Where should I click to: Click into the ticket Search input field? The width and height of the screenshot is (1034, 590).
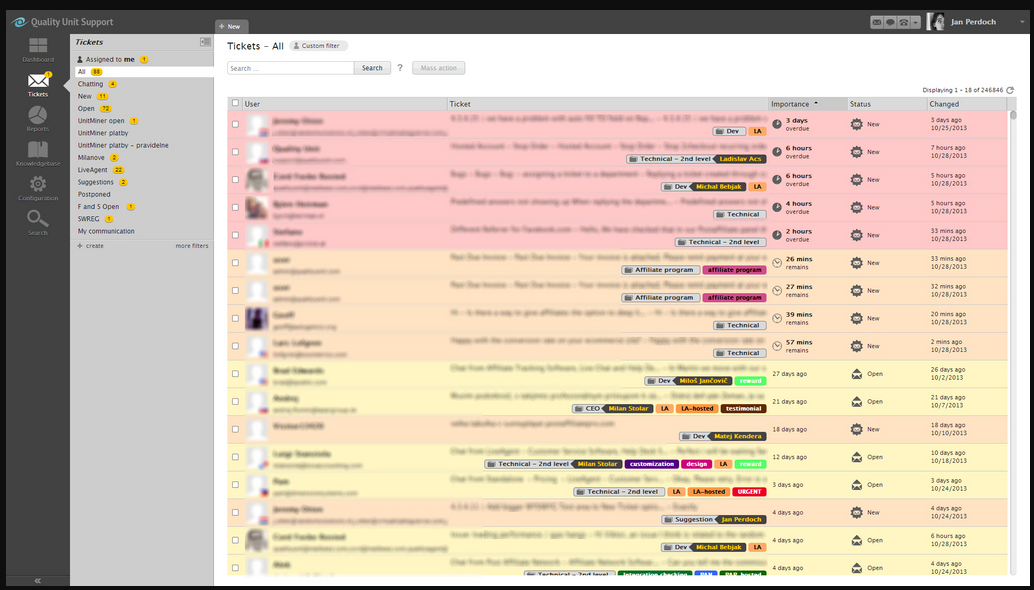[291, 68]
